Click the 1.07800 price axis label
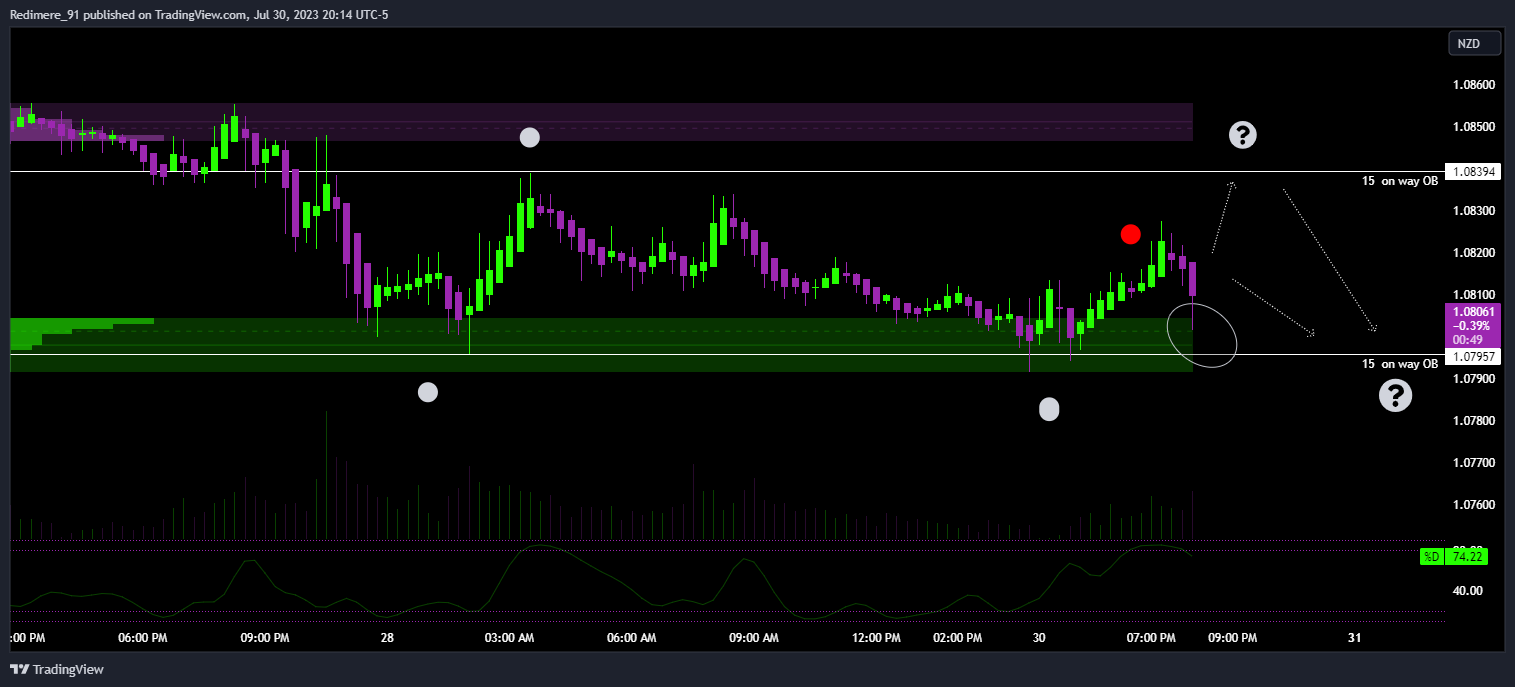 1474,421
